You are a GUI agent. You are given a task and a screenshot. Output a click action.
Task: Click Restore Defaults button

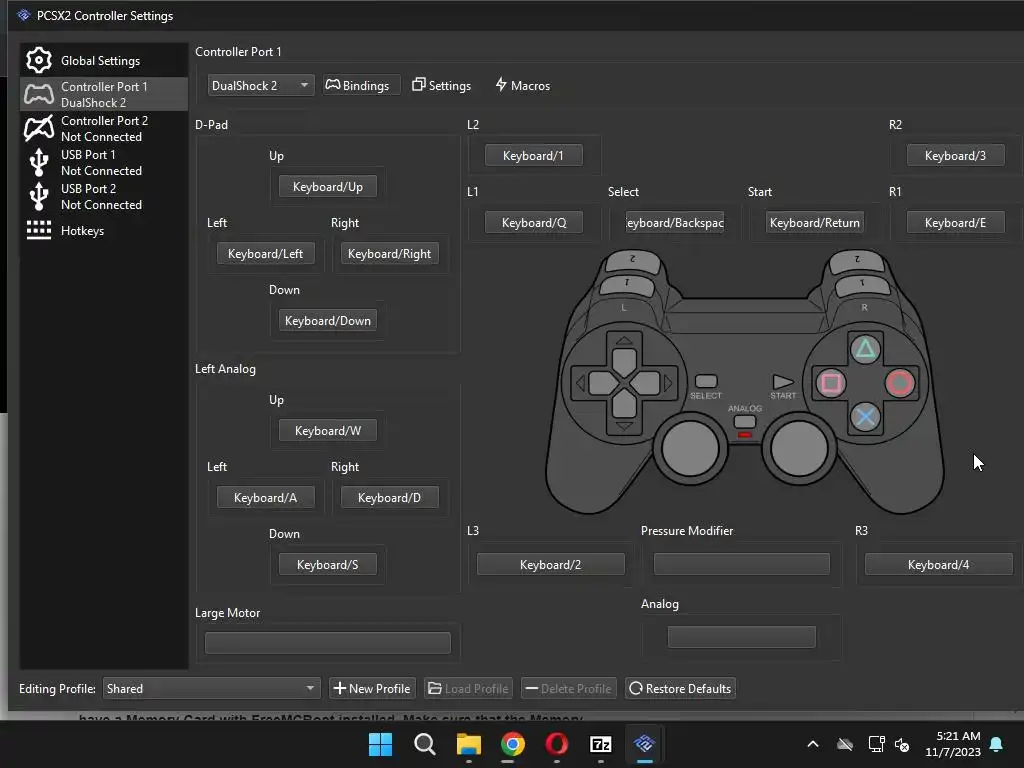click(680, 688)
